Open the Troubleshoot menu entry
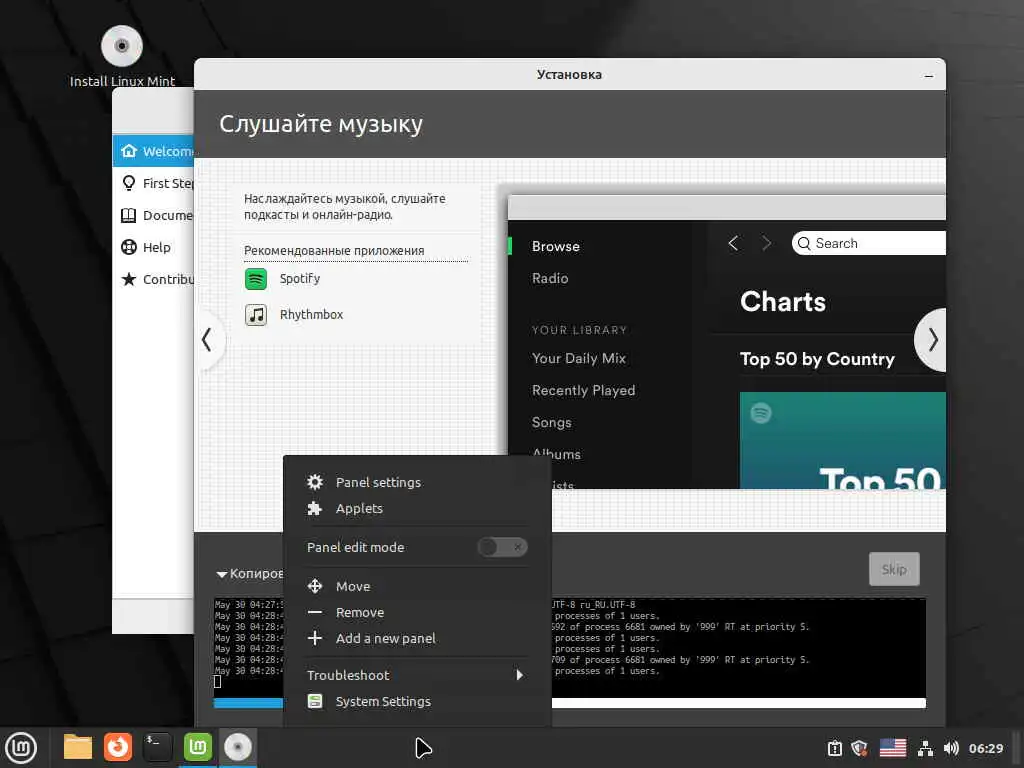This screenshot has width=1024, height=768. (417, 675)
